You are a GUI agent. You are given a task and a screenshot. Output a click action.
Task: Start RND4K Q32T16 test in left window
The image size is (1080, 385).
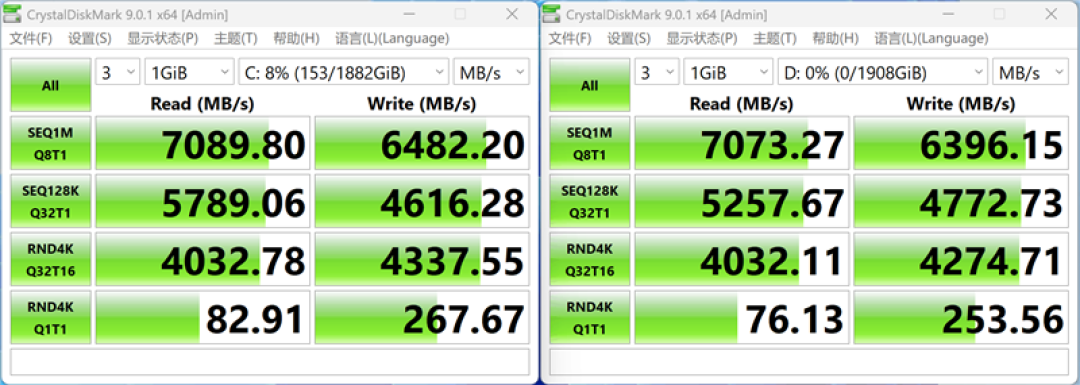click(50, 260)
